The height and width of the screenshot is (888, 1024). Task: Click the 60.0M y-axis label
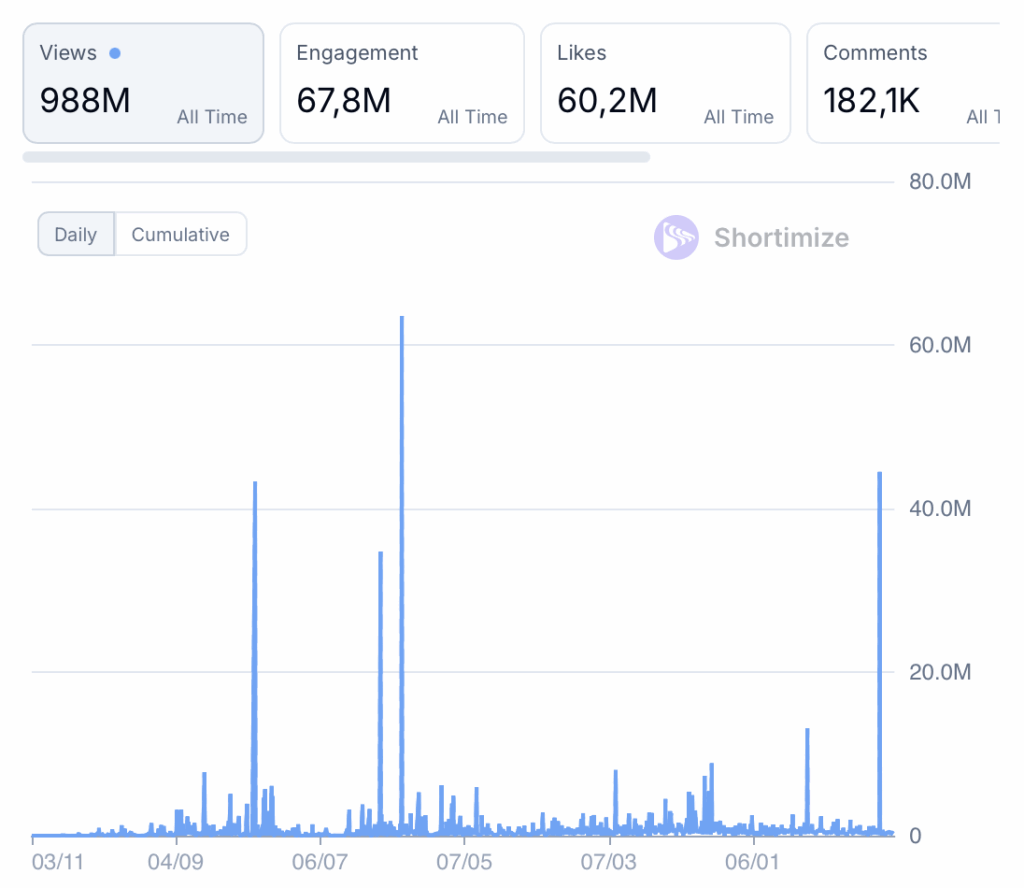tap(940, 345)
